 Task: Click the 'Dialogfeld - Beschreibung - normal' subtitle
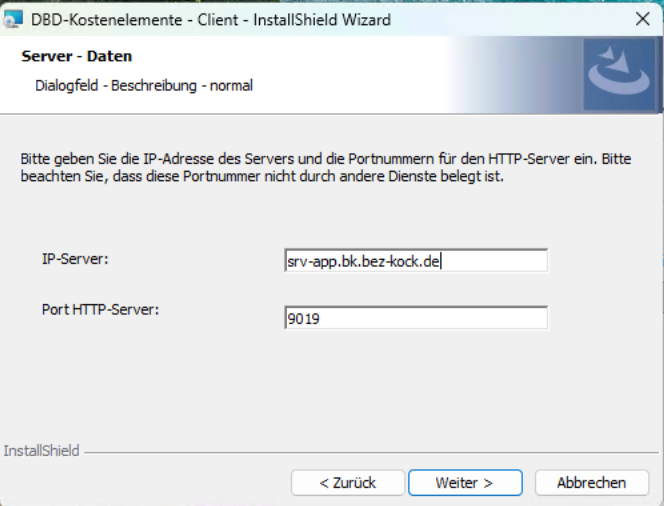pos(144,86)
